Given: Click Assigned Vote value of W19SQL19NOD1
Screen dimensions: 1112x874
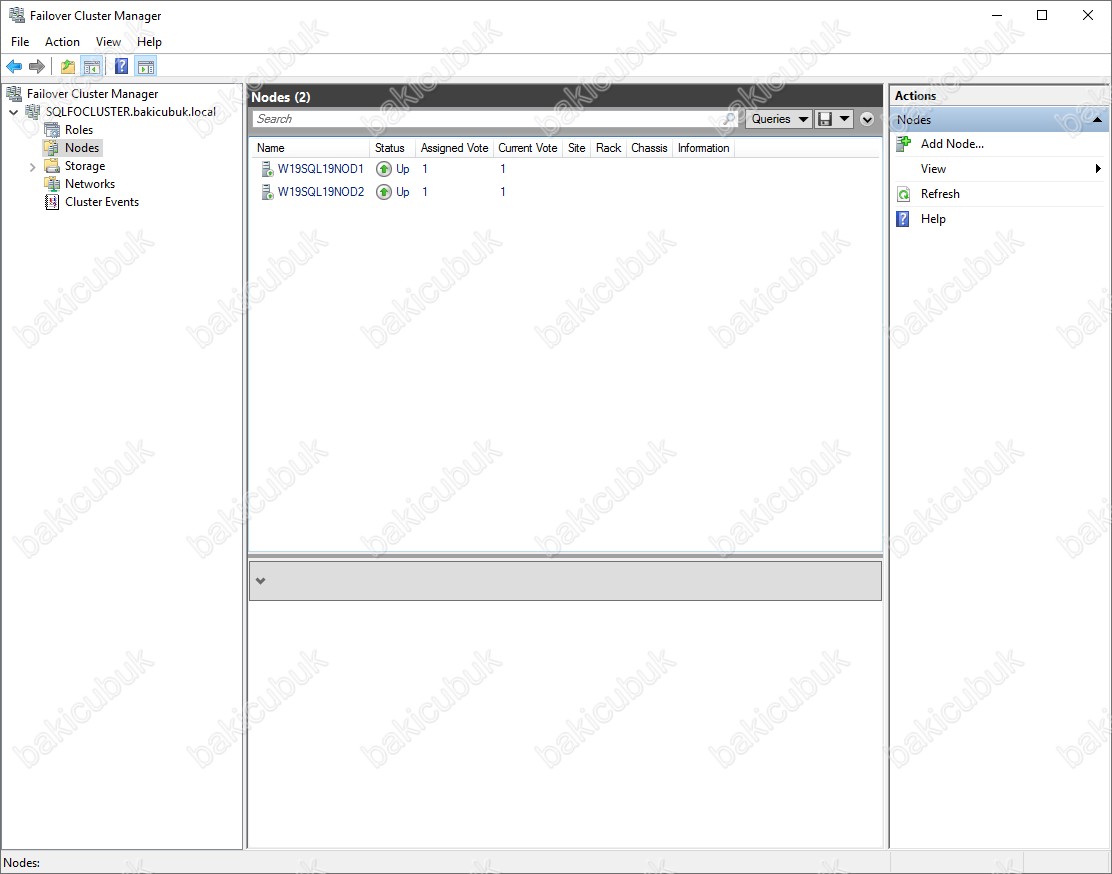Looking at the screenshot, I should click(425, 169).
